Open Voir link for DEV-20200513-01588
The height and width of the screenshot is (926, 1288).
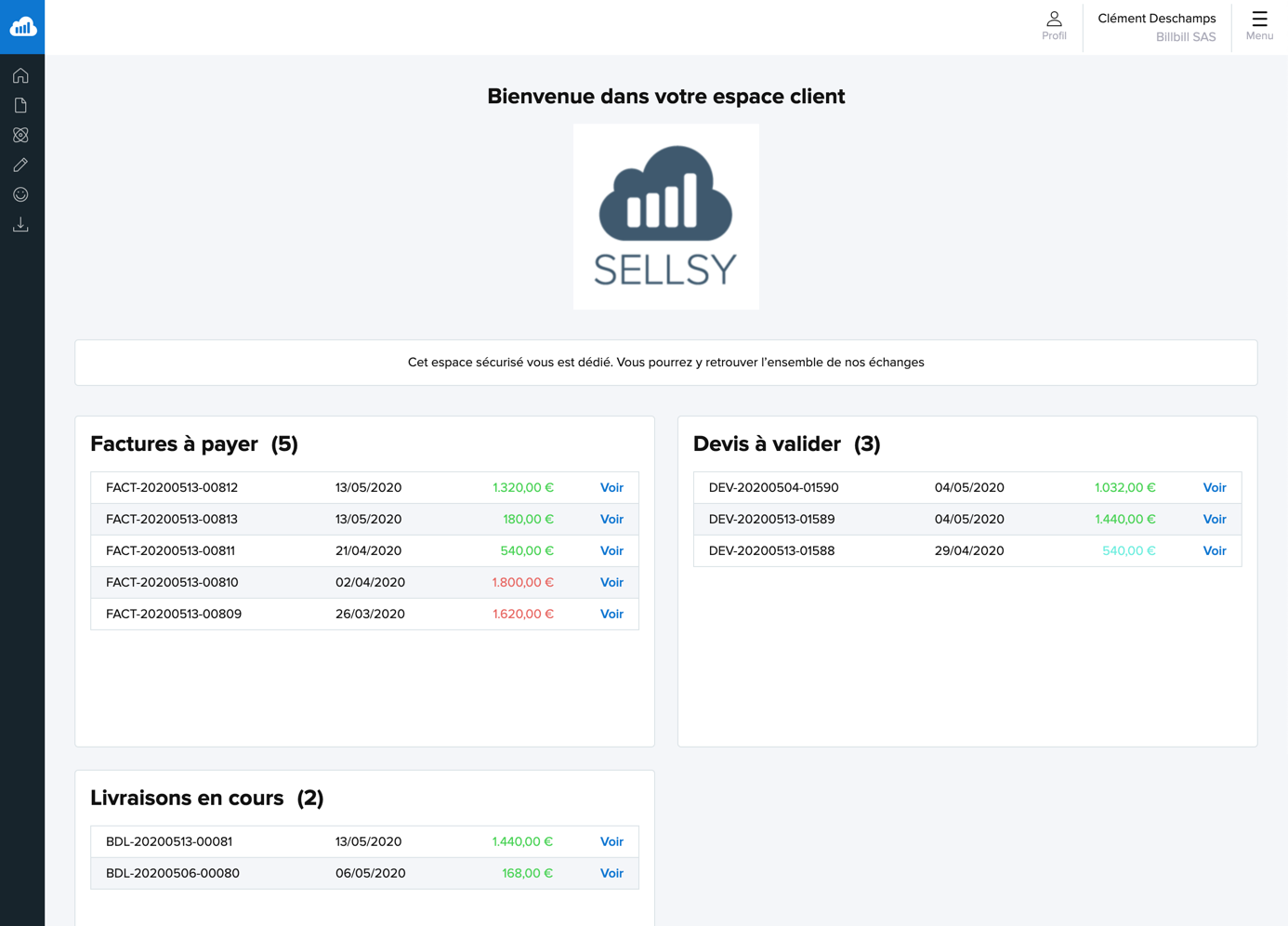click(x=1215, y=550)
